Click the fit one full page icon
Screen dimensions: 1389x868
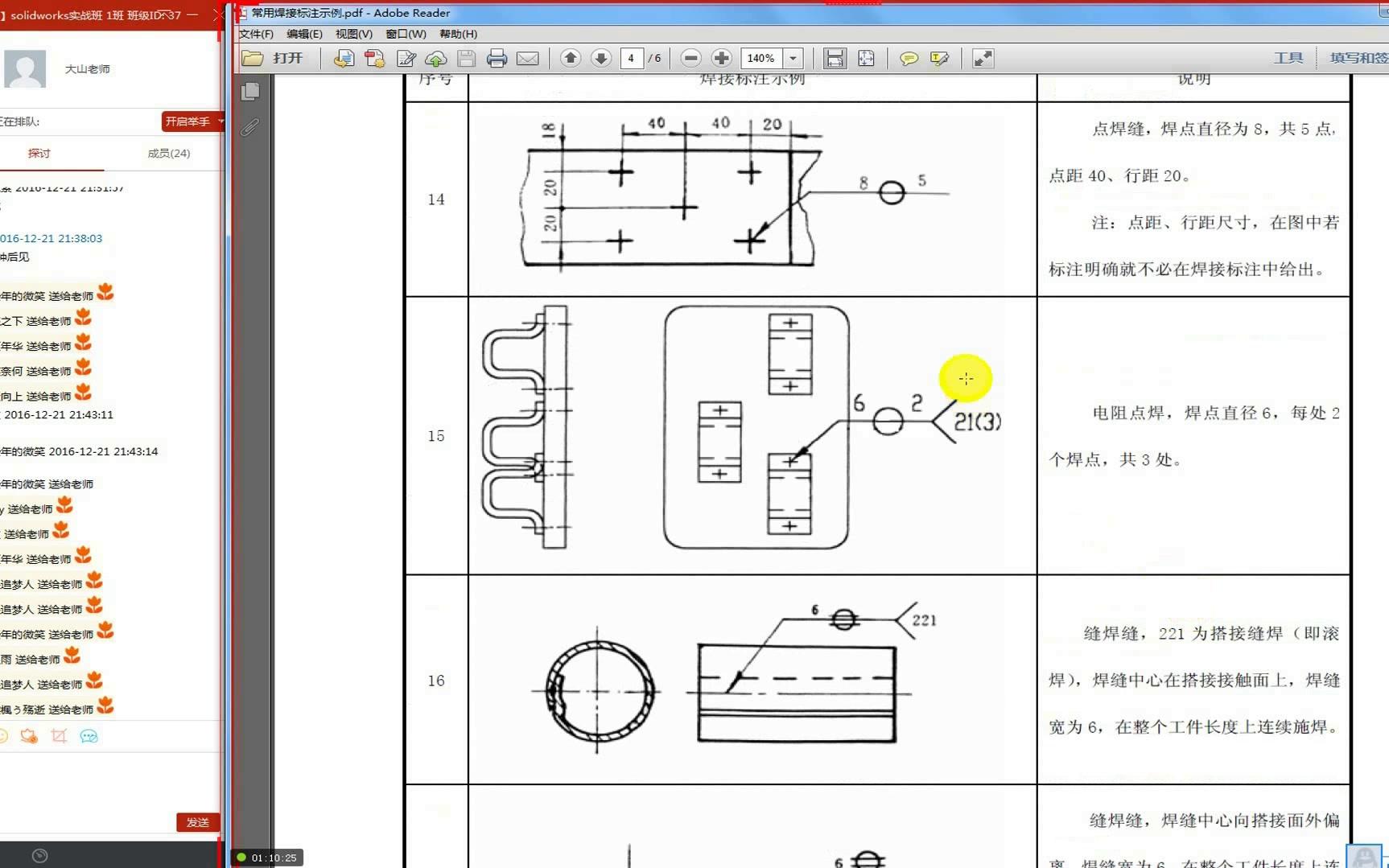(866, 58)
